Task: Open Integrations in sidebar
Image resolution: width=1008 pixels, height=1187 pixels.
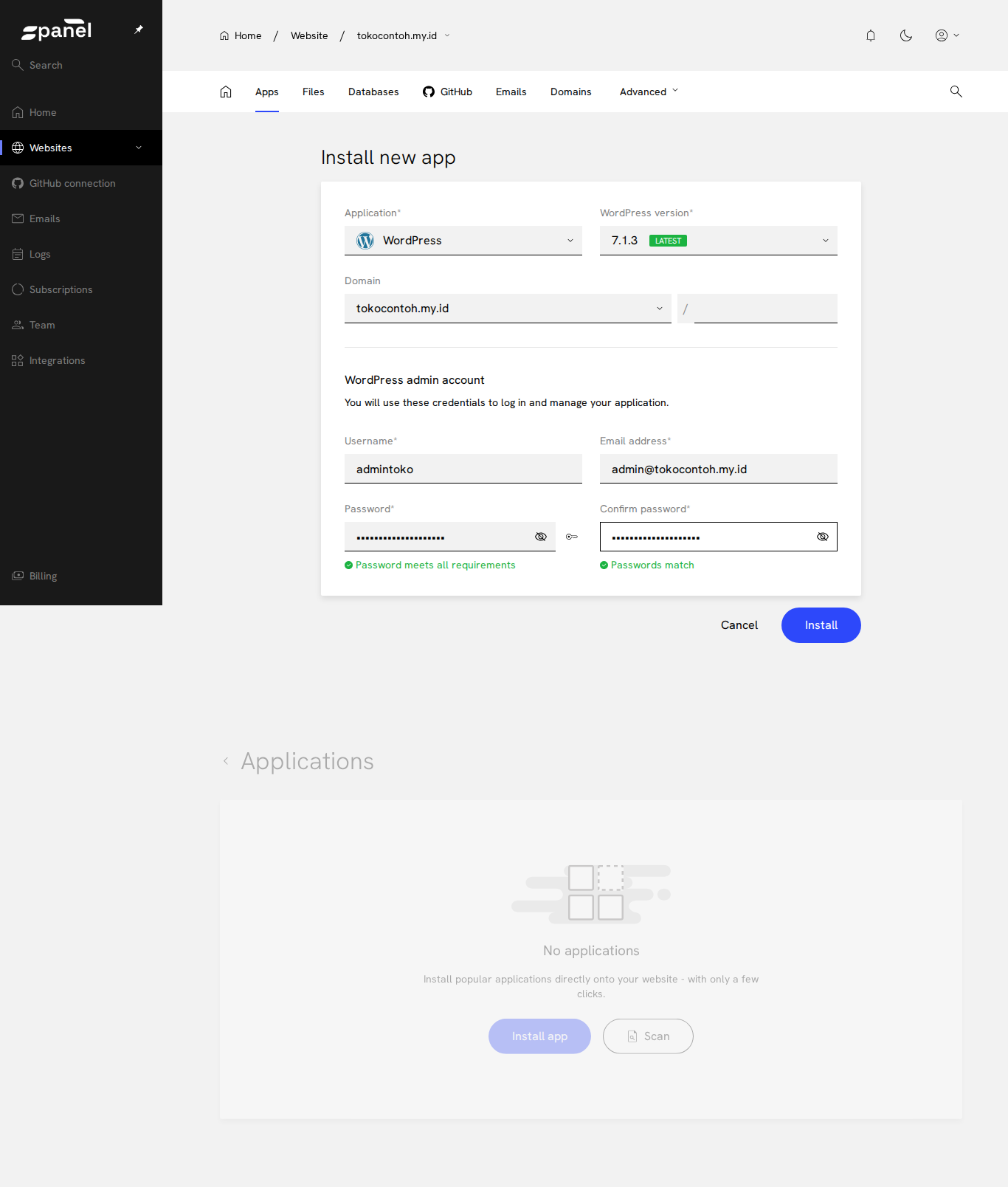Action: (x=81, y=360)
